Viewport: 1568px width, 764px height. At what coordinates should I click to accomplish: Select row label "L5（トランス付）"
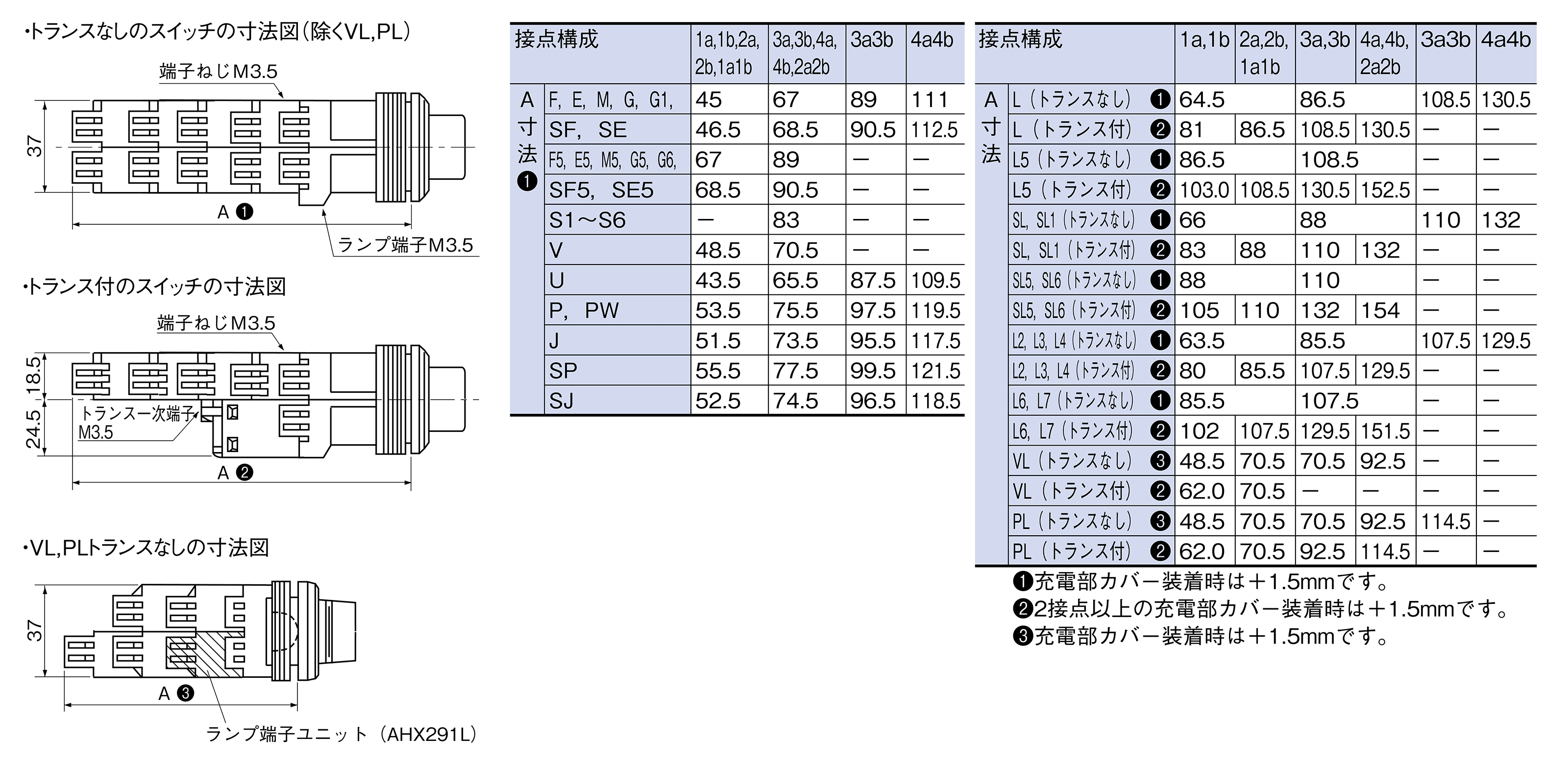point(1072,190)
